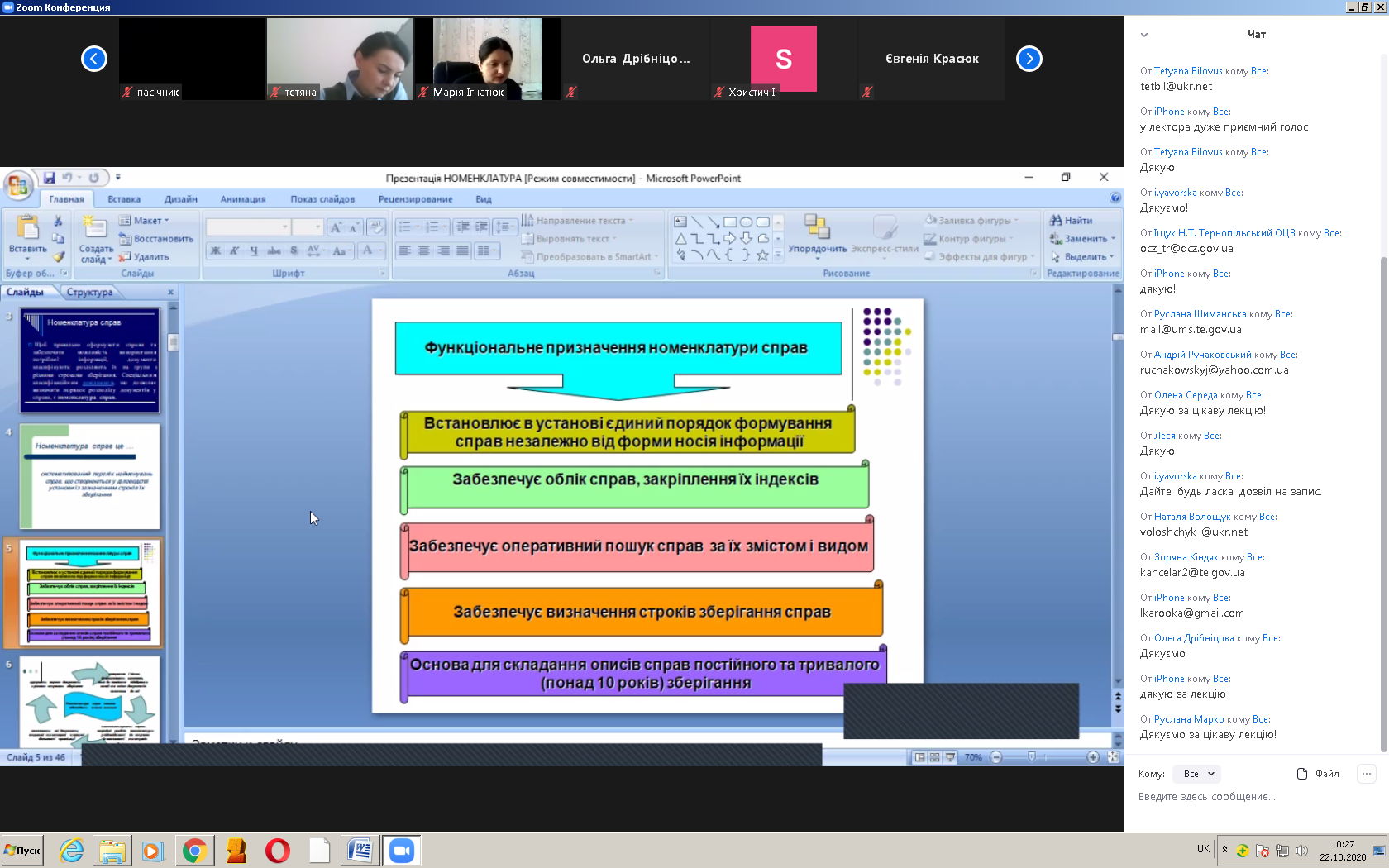The image size is (1389, 868).
Task: Toggle italic (К) formatting
Action: coord(235,250)
